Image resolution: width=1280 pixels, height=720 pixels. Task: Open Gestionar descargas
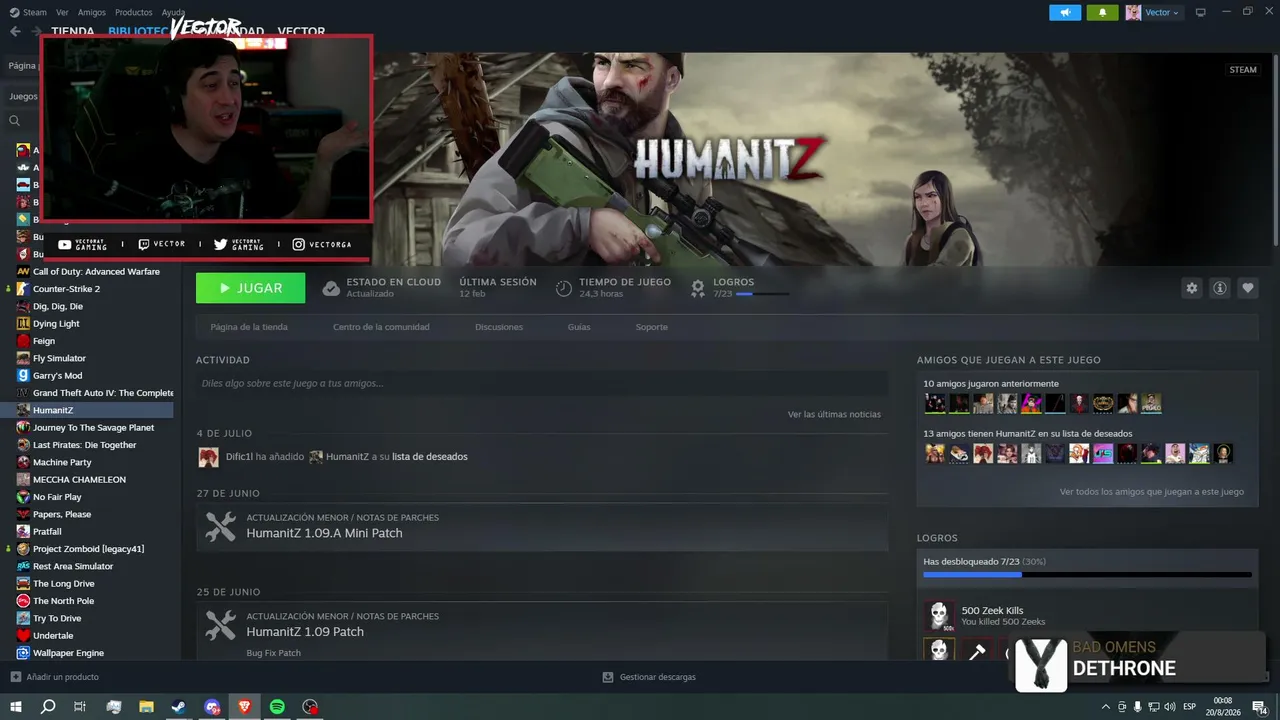pyautogui.click(x=649, y=677)
